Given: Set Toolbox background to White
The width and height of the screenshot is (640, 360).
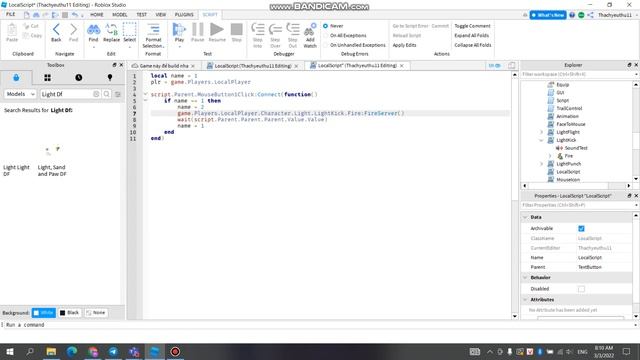Looking at the screenshot, I should coord(44,313).
